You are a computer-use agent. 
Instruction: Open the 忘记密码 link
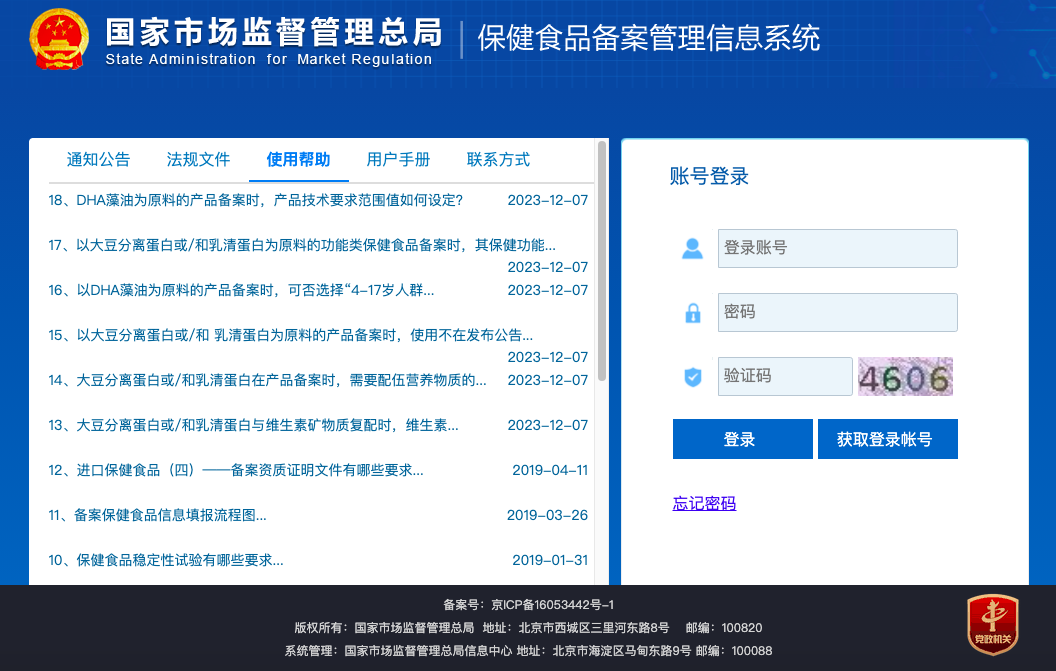[x=704, y=503]
